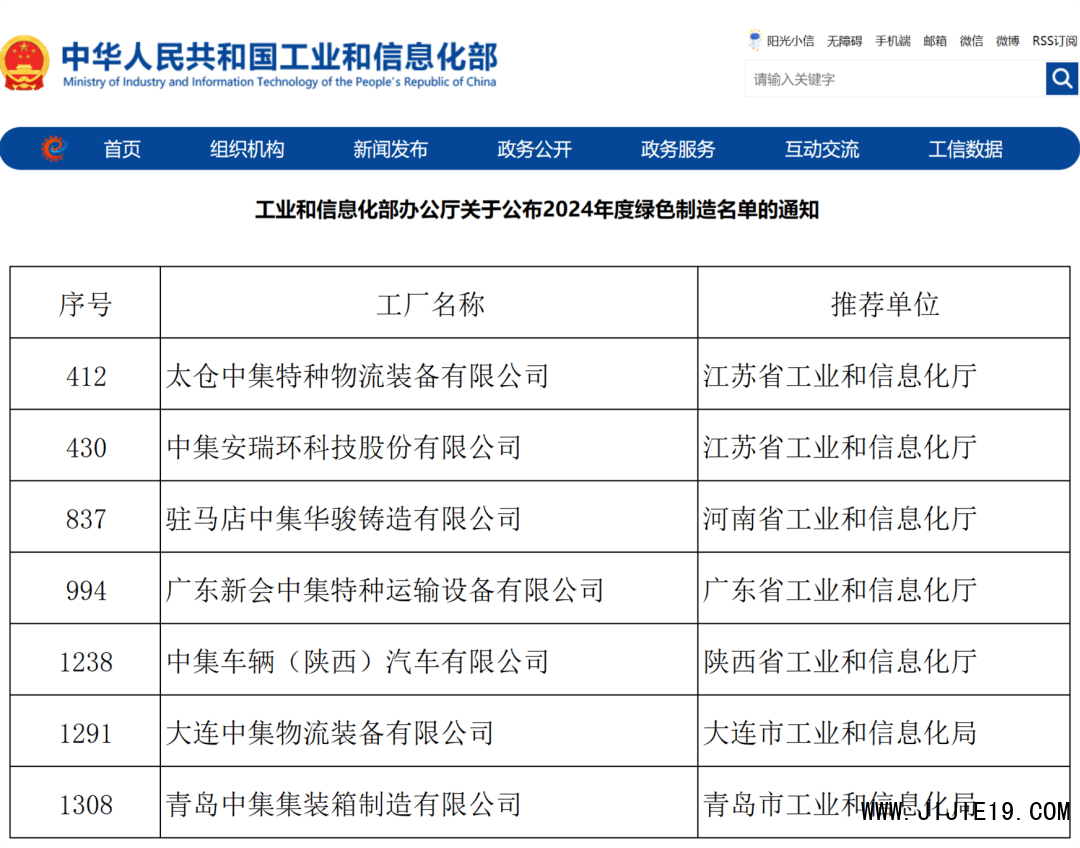Click 江苏省工业和信息化厅 in row 412
Viewport: 1080px width, 848px height.
[884, 375]
